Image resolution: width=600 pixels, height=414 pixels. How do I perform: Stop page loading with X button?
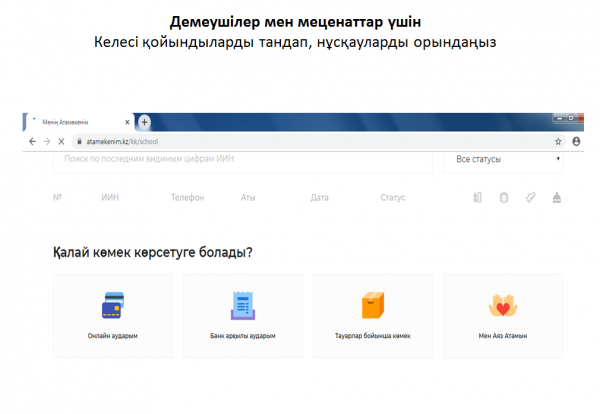coord(63,142)
